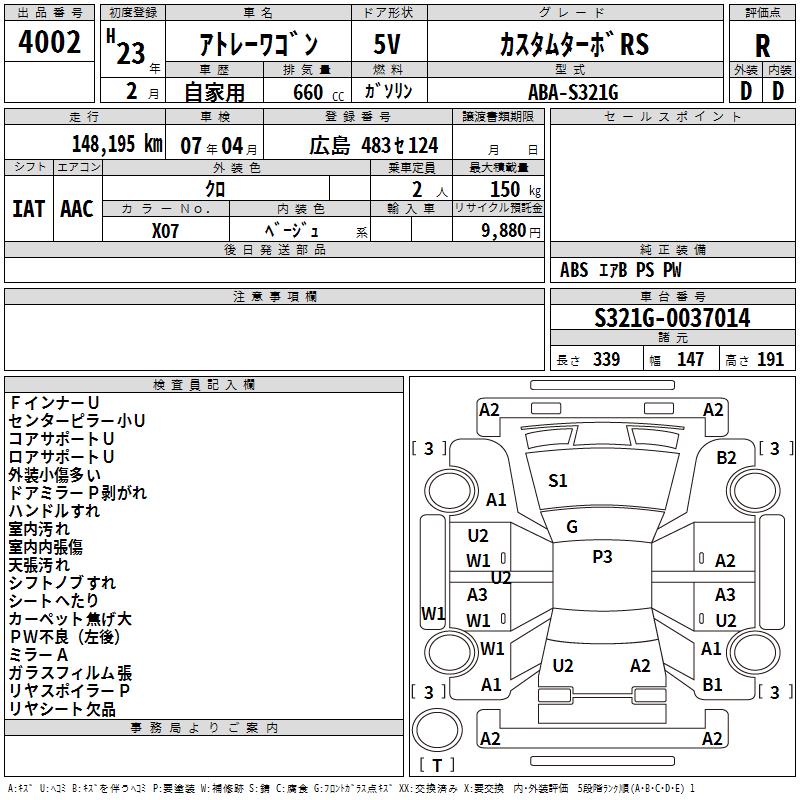The height and width of the screenshot is (800, 800).
Task: Click inspector note ロアサポートU
Action: pos(61,457)
